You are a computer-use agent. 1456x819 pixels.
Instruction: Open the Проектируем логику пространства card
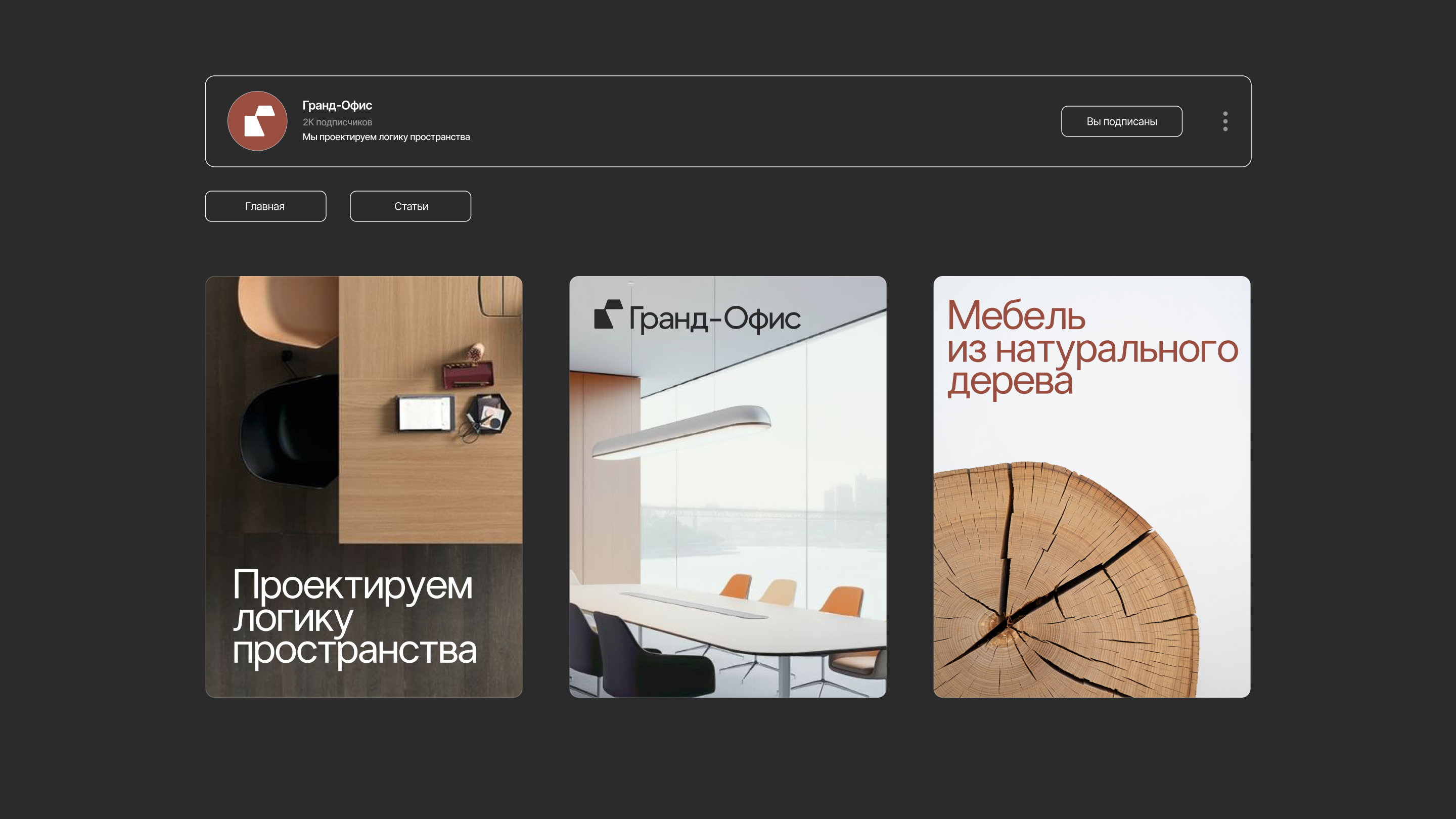click(x=364, y=487)
